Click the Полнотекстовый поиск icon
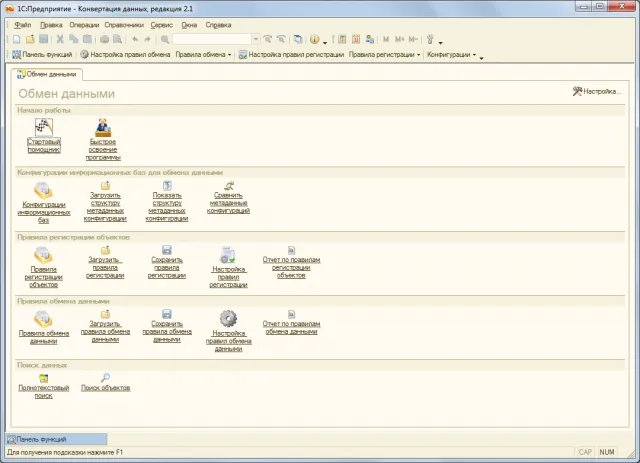This screenshot has height=463, width=640. tap(43, 378)
